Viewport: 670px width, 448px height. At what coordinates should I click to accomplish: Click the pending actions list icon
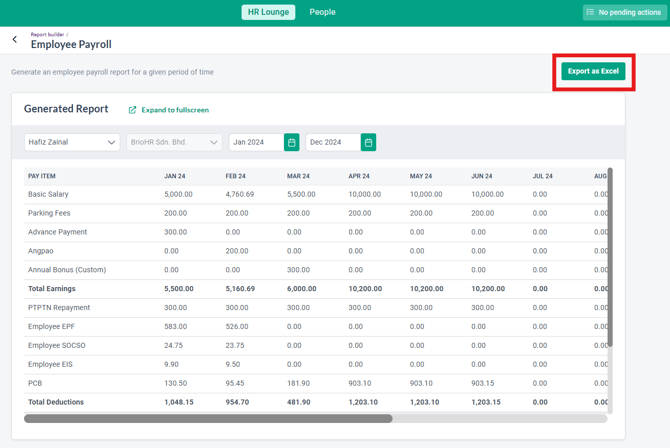[591, 13]
